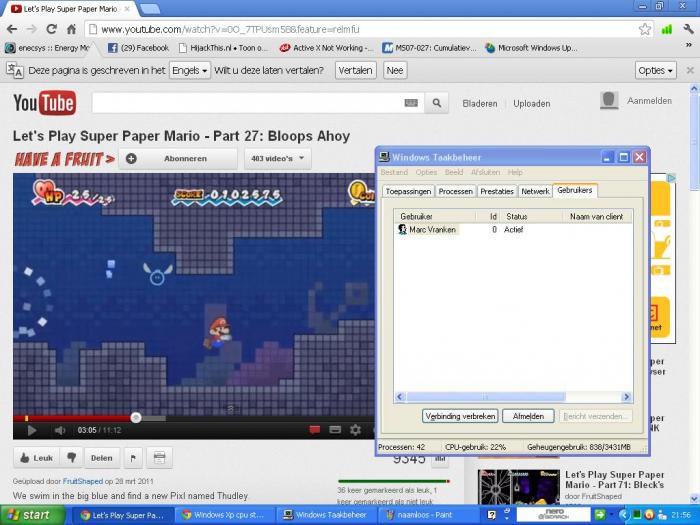Click the Aanmelden sign-in link

pos(649,101)
